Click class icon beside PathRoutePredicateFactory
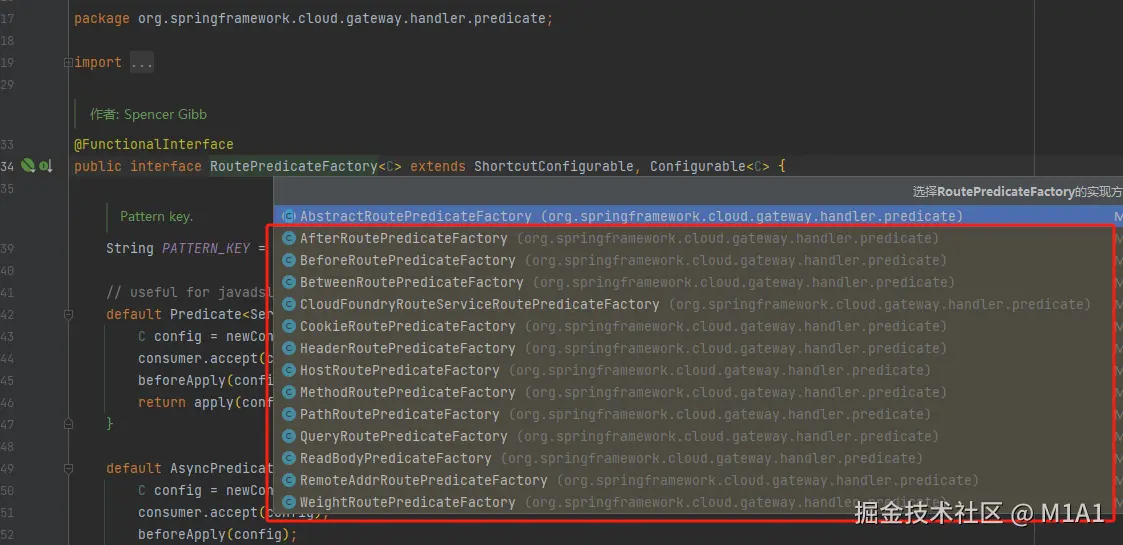The width and height of the screenshot is (1123, 545). point(289,415)
